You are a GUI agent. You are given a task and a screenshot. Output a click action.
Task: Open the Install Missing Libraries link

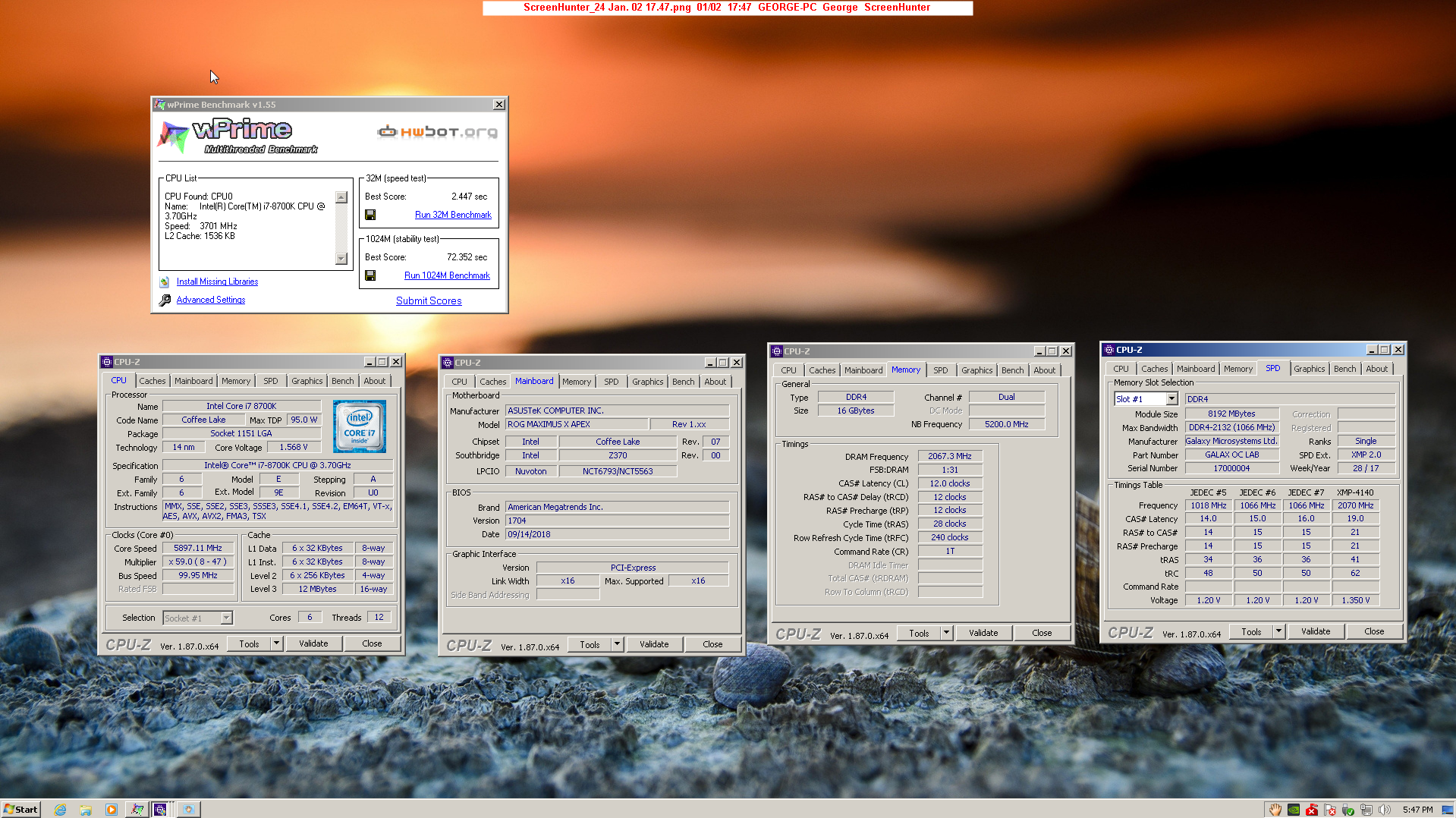pyautogui.click(x=217, y=282)
